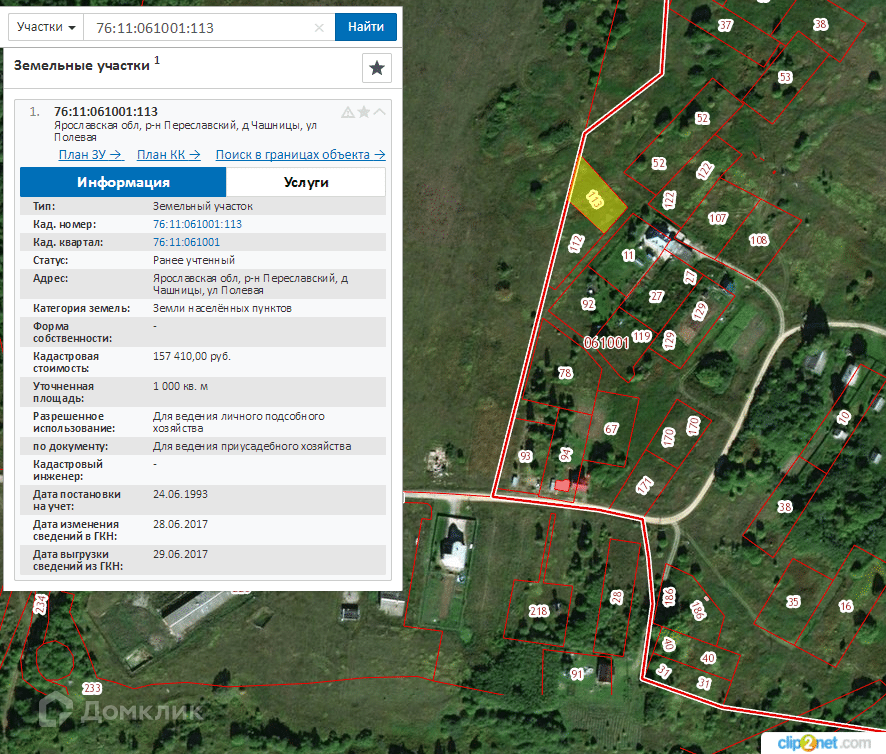Click parcel label 108 on the map
The image size is (886, 754).
pyautogui.click(x=758, y=240)
